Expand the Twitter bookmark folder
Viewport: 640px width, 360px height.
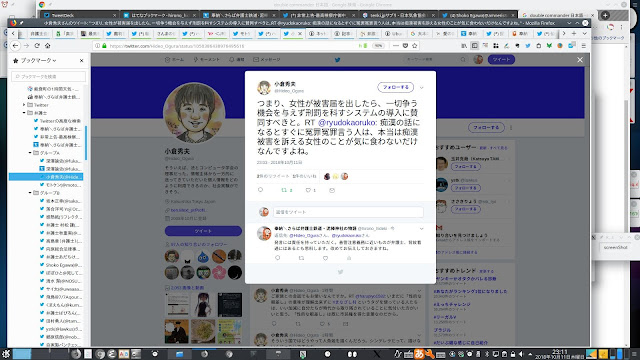24,105
